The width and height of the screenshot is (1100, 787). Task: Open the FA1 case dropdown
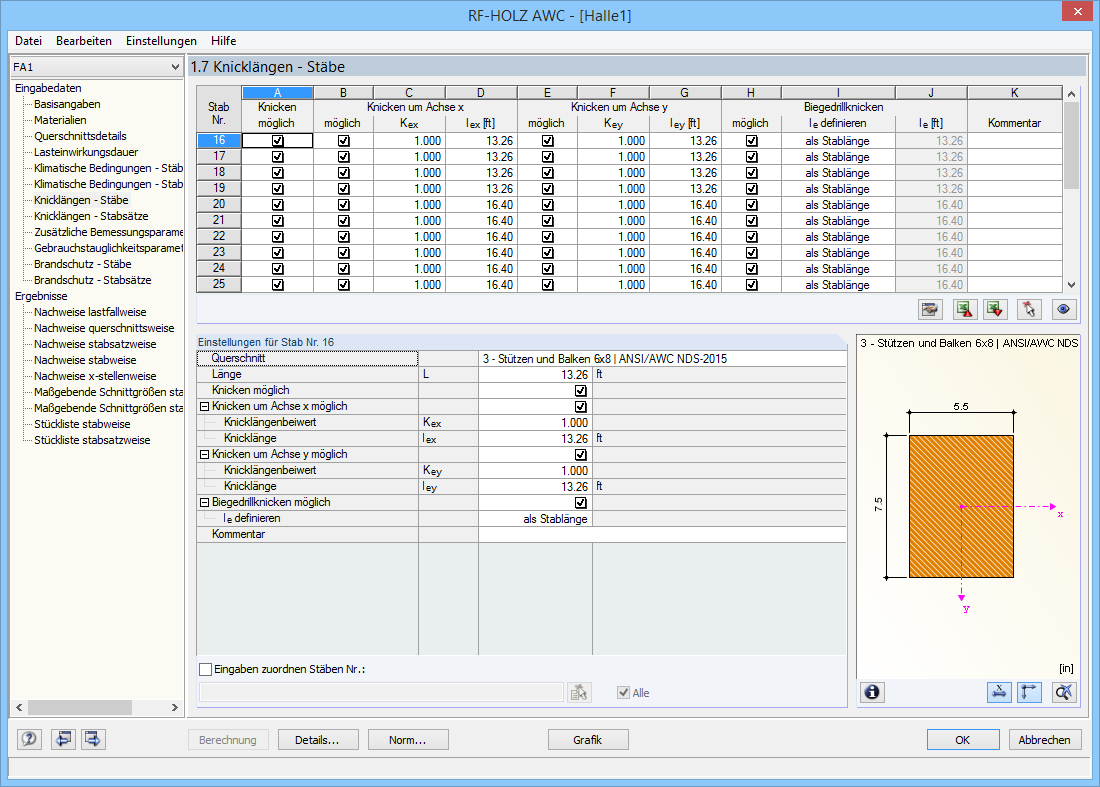tap(175, 67)
